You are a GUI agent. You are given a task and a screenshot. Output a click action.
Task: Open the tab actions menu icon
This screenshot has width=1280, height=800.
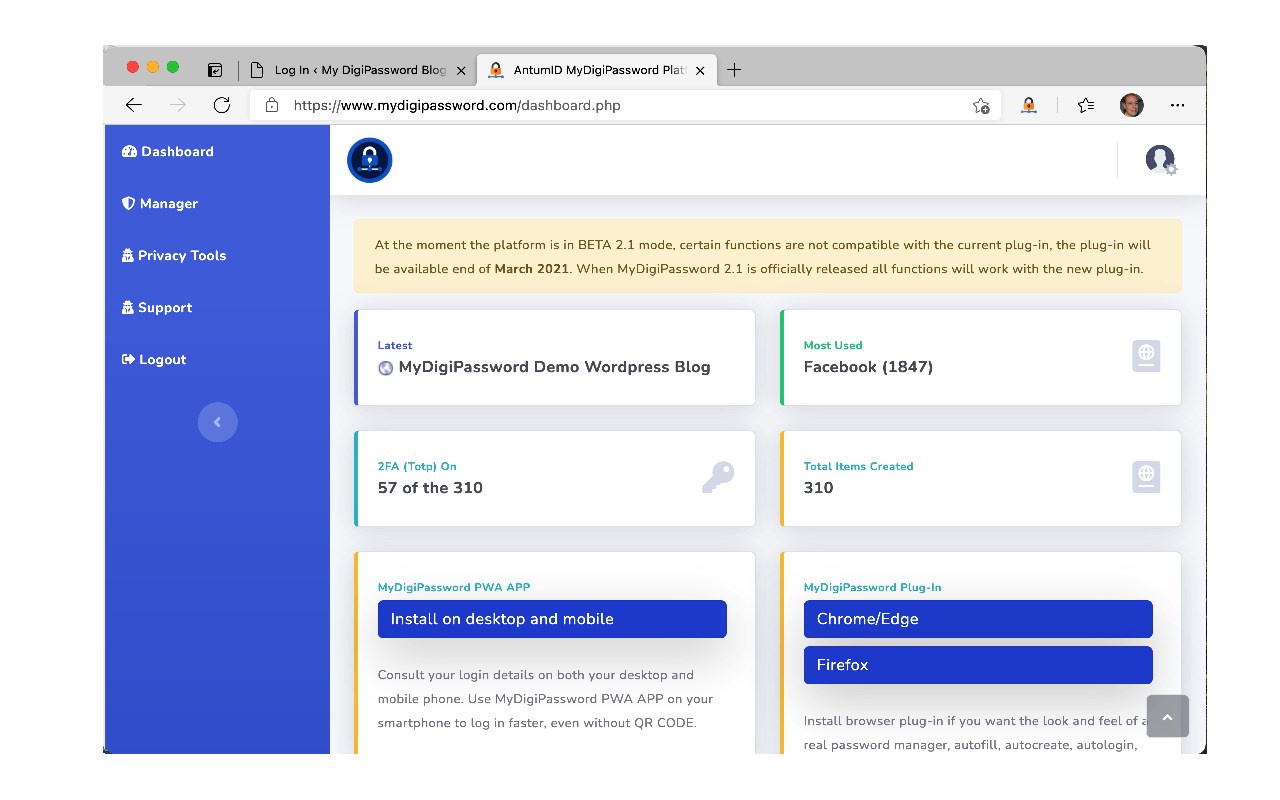pos(215,70)
